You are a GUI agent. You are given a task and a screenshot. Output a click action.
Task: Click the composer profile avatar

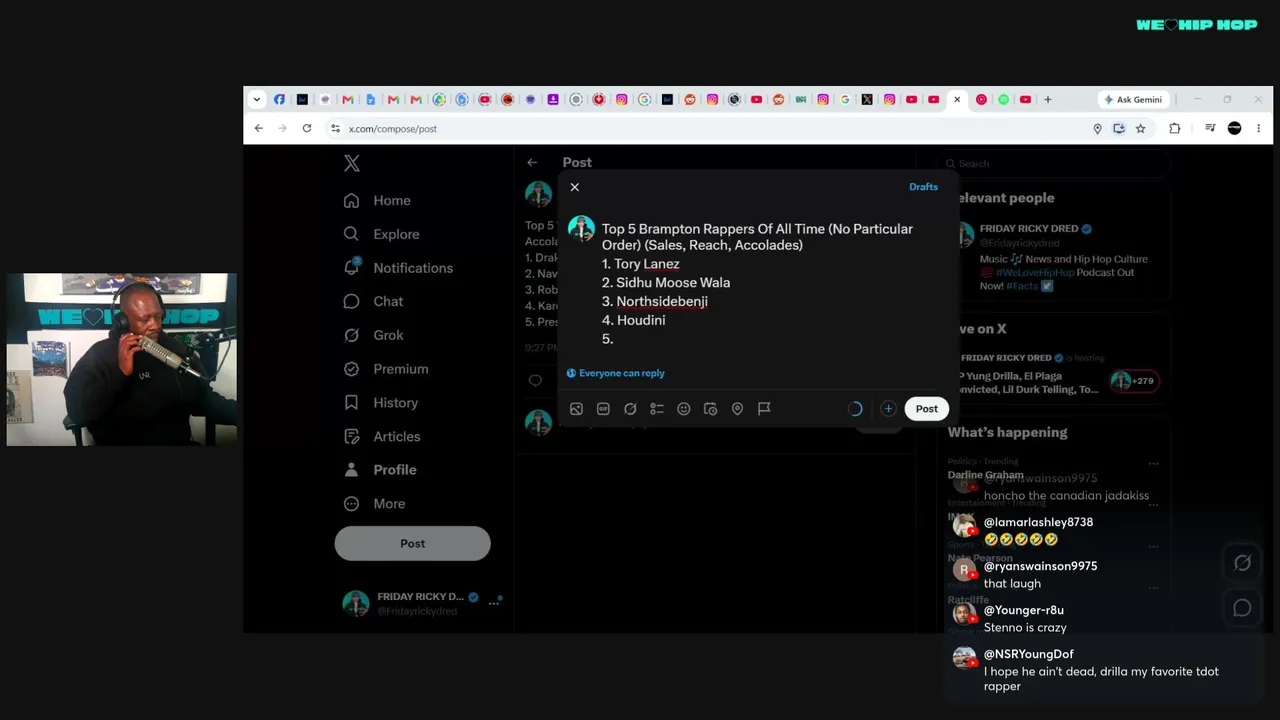581,229
